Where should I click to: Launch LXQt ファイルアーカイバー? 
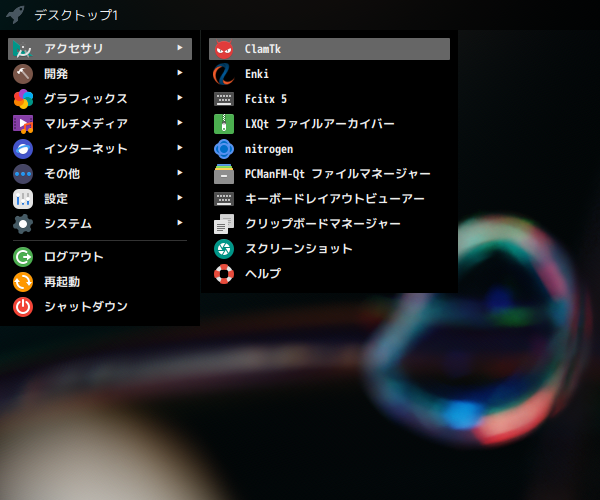pos(329,124)
